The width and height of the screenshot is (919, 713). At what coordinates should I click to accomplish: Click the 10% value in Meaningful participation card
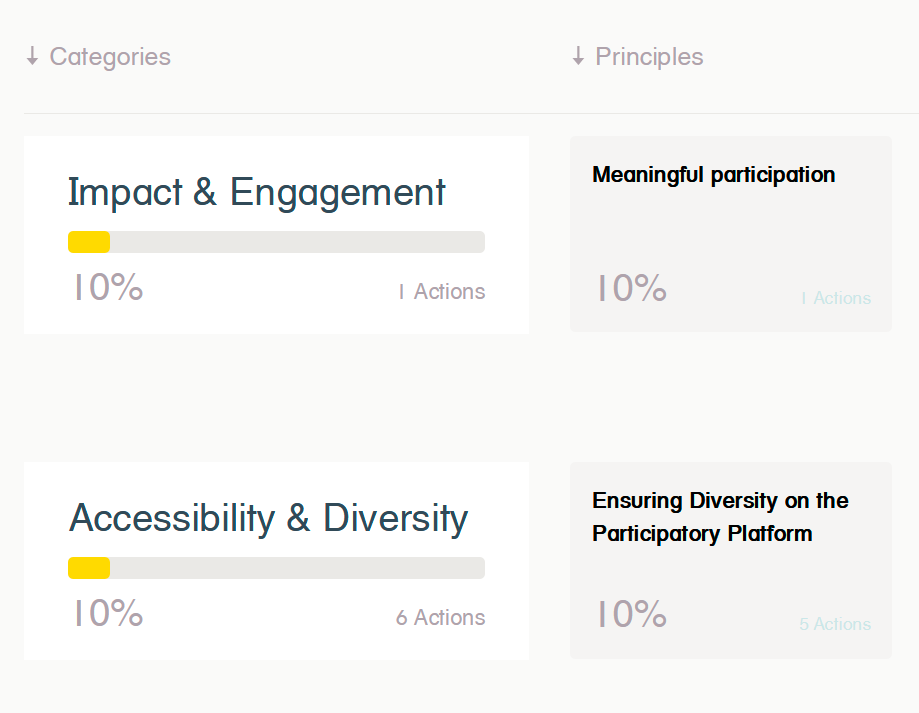(631, 289)
